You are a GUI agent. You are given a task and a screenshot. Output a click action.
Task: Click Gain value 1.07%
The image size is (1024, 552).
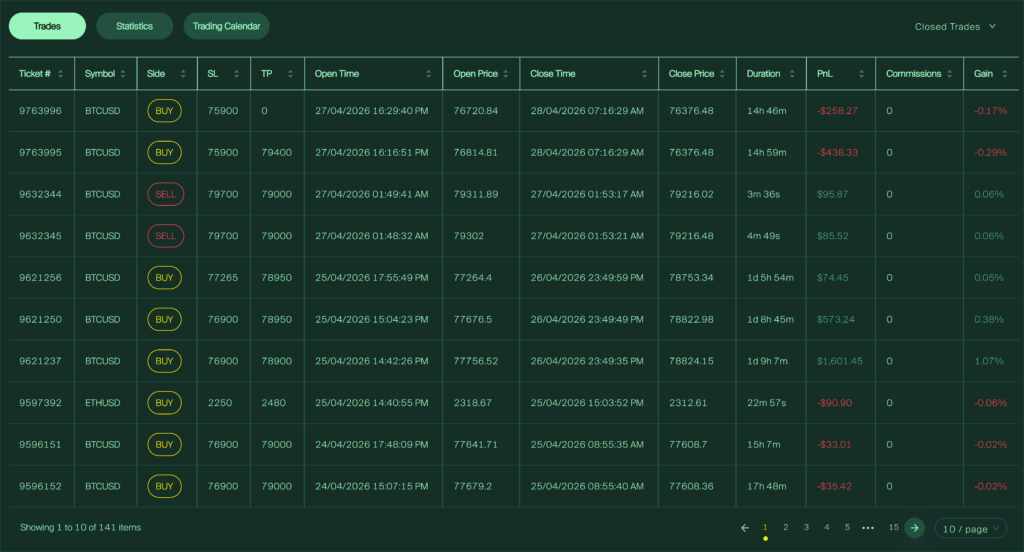tap(989, 361)
